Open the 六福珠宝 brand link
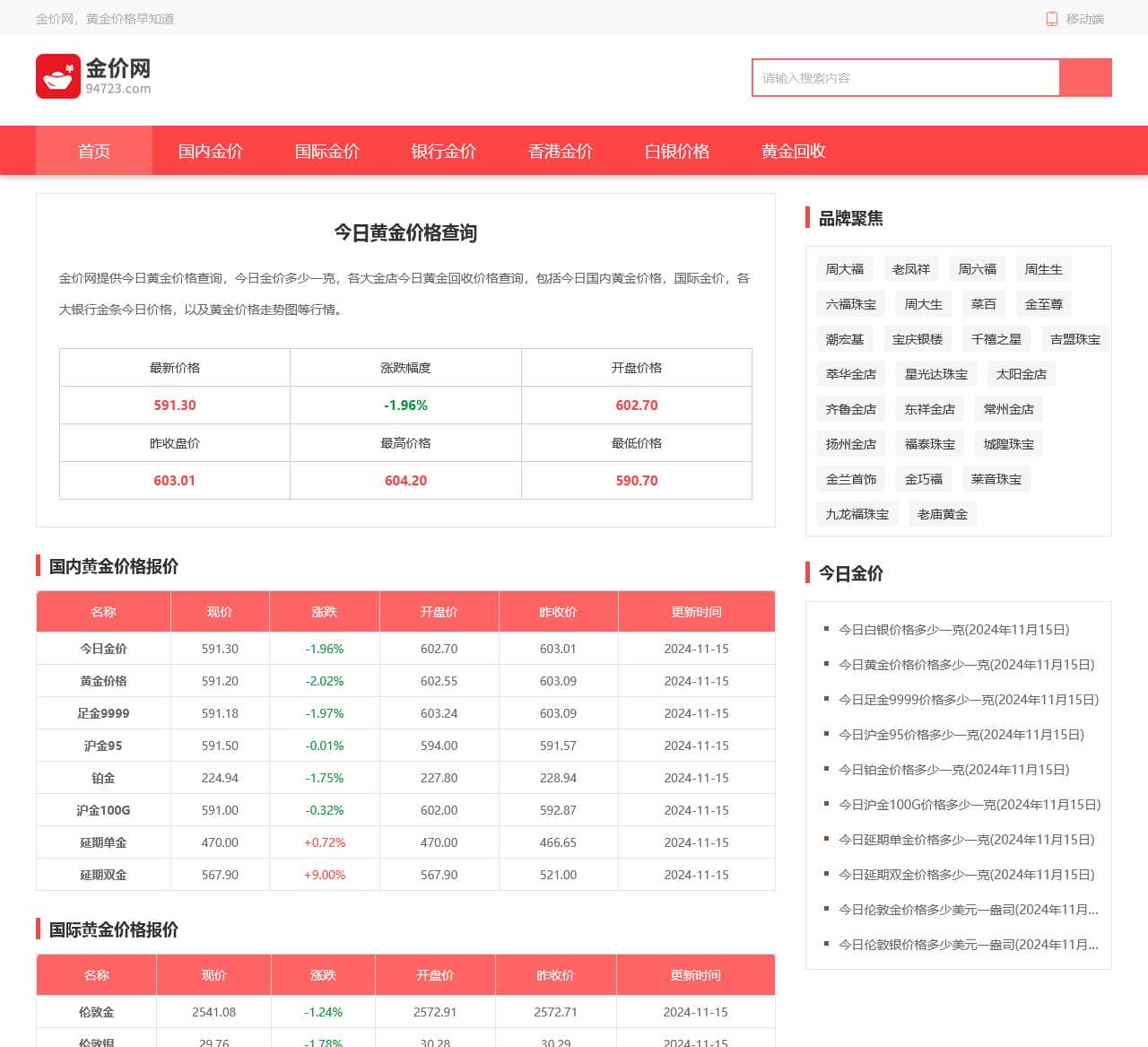 (x=851, y=304)
